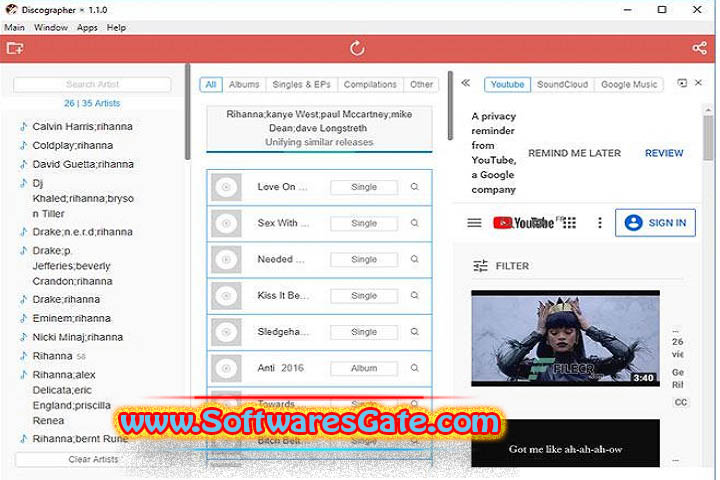Switch to the Google Music source tab
The height and width of the screenshot is (480, 720).
(629, 85)
